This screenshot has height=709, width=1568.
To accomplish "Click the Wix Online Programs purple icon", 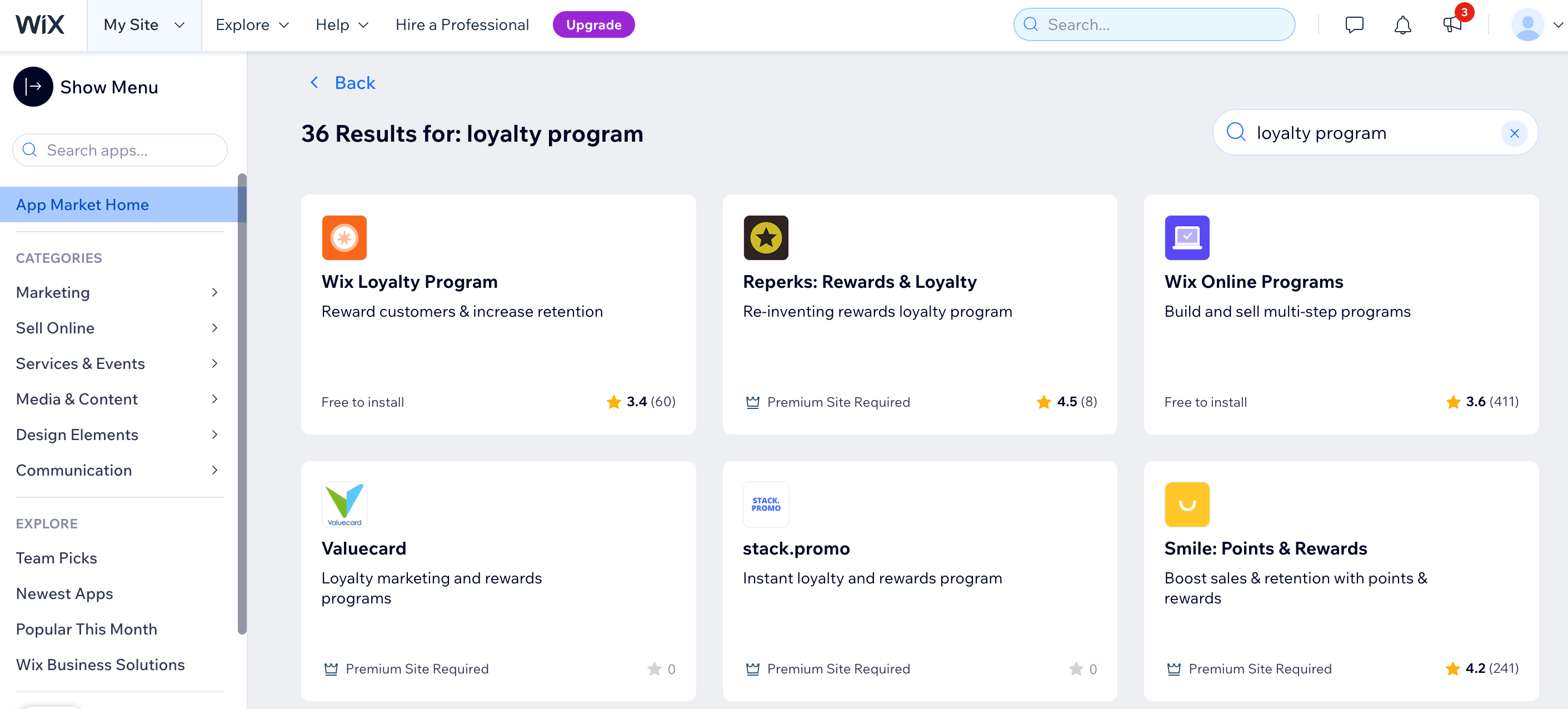I will coord(1186,238).
